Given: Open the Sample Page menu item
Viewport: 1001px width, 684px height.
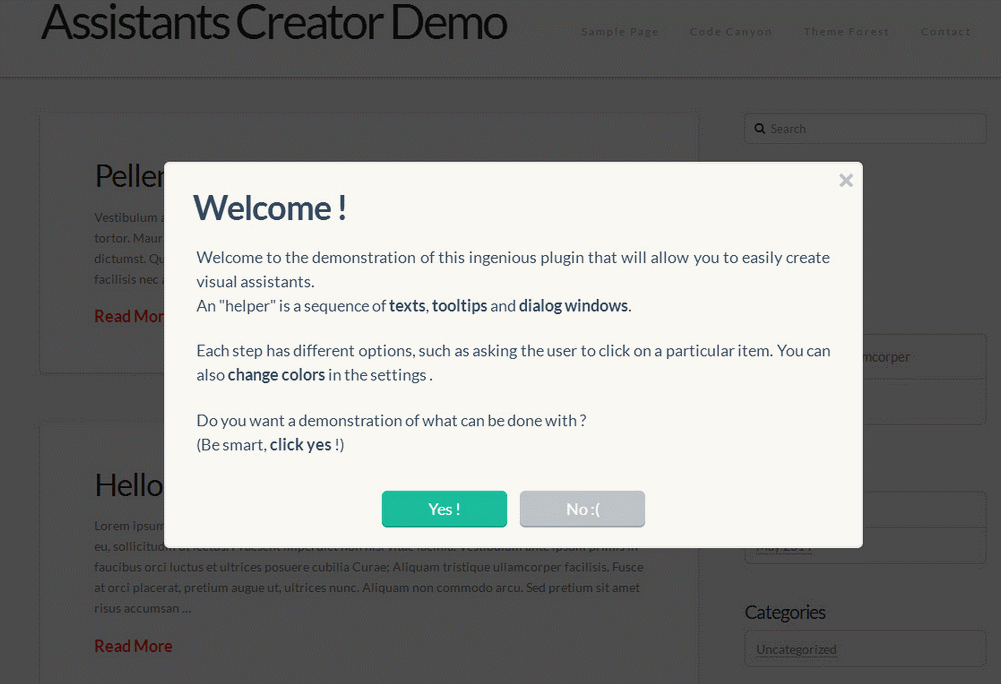Looking at the screenshot, I should [619, 32].
